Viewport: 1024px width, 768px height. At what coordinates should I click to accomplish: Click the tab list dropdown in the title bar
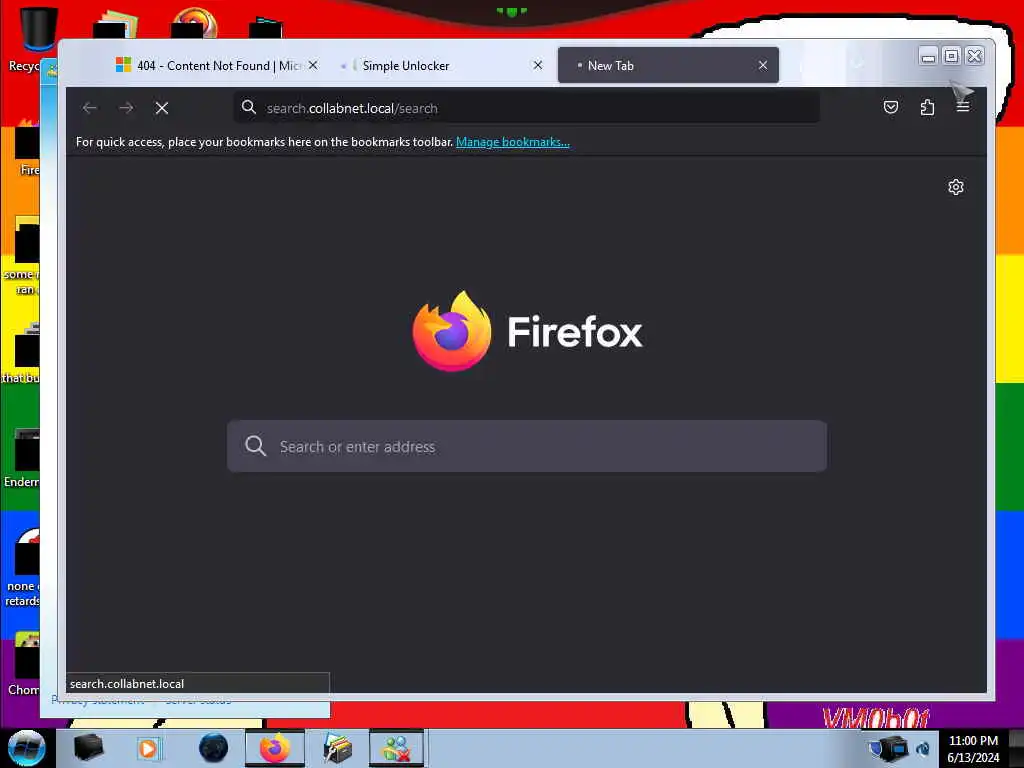pos(858,64)
